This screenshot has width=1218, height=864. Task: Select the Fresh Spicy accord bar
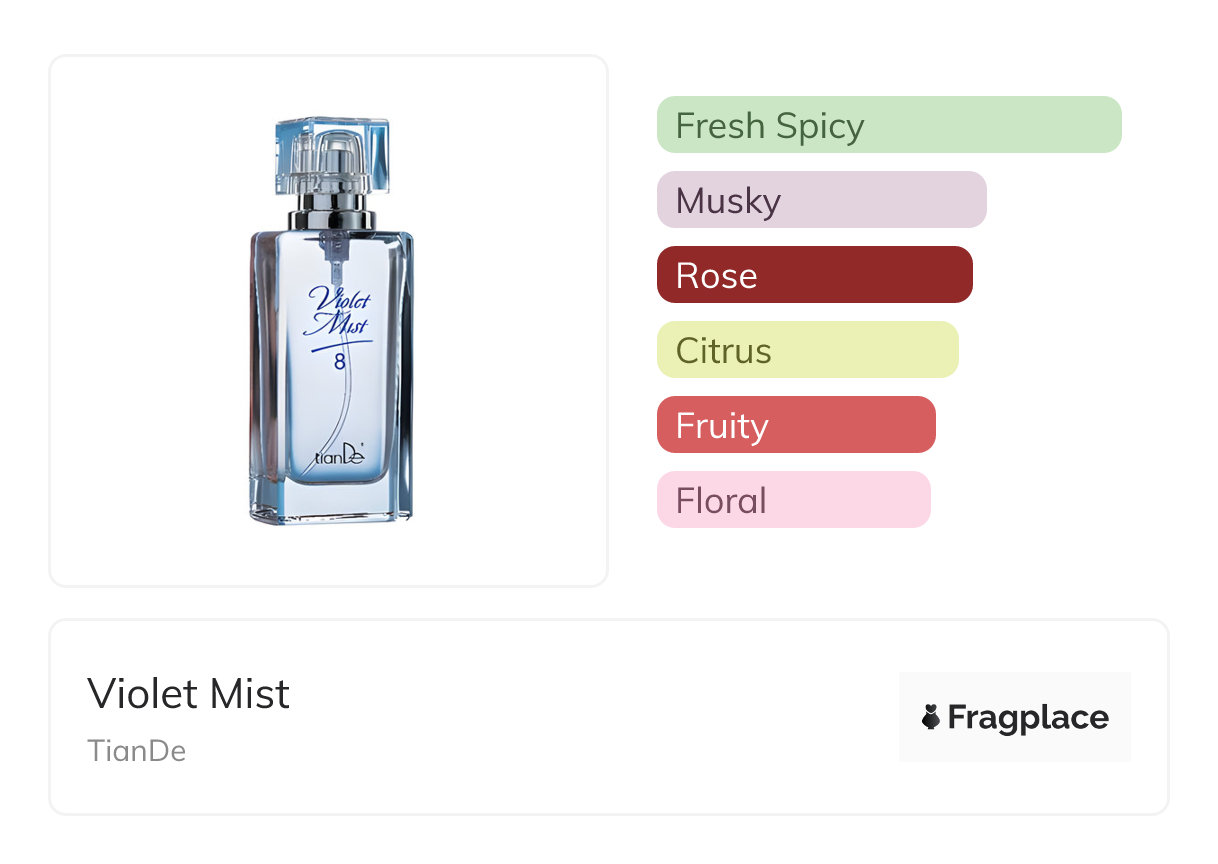pyautogui.click(x=888, y=125)
